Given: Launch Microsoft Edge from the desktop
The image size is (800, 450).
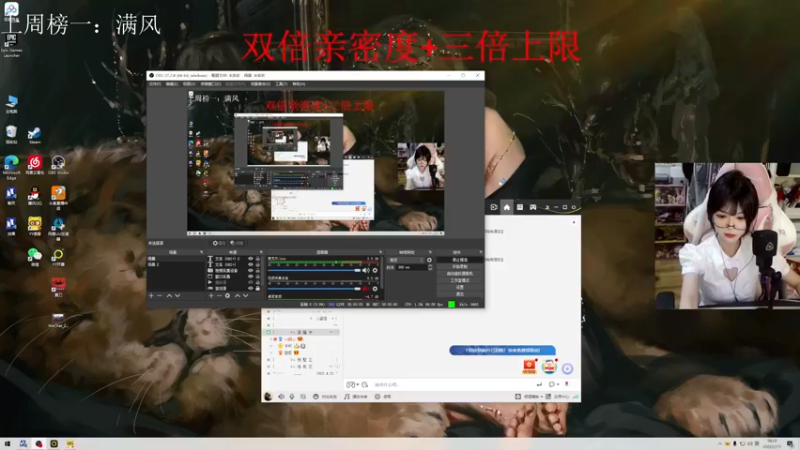Looking at the screenshot, I should click(x=11, y=166).
